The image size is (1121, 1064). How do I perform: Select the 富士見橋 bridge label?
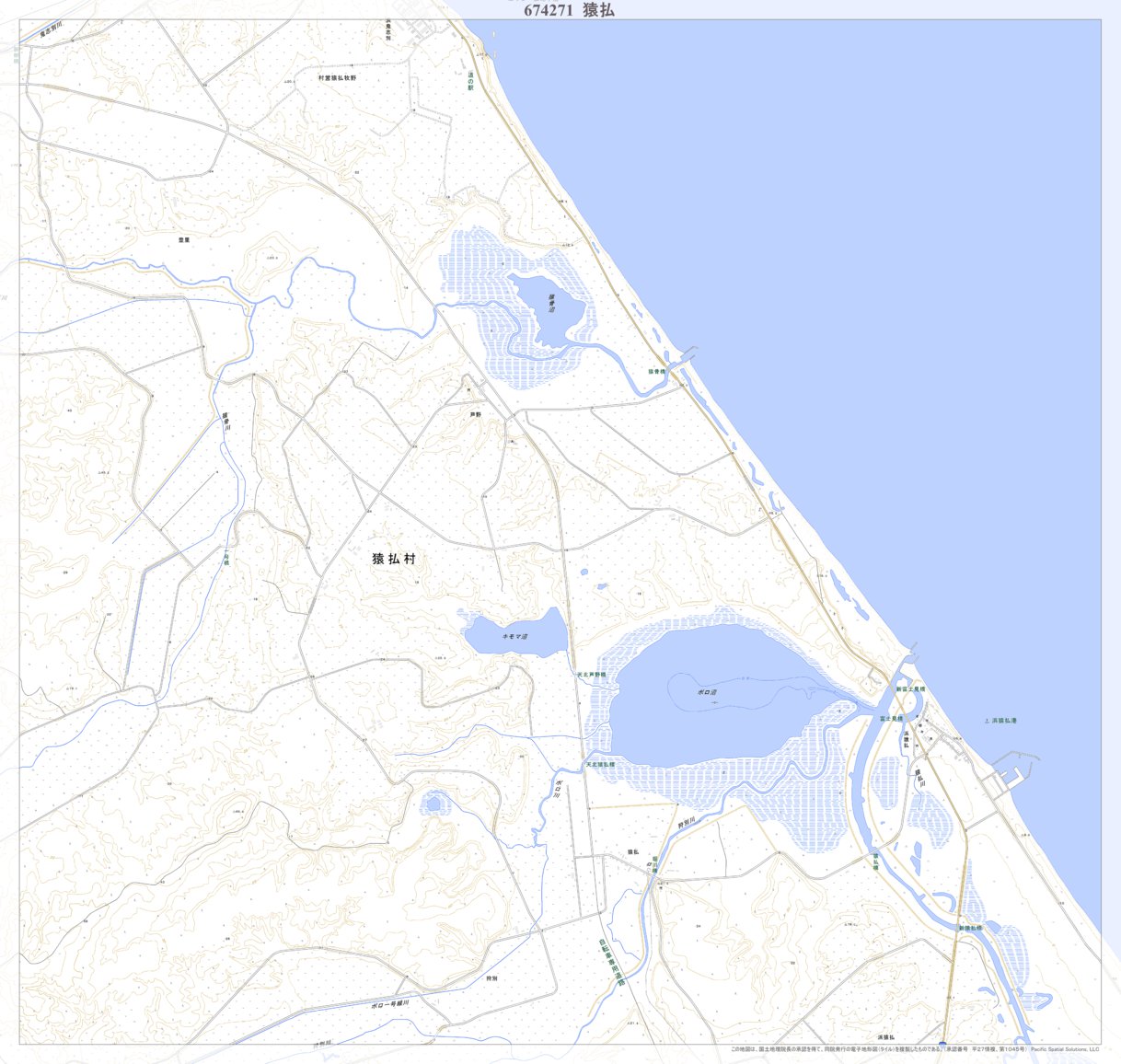click(891, 718)
